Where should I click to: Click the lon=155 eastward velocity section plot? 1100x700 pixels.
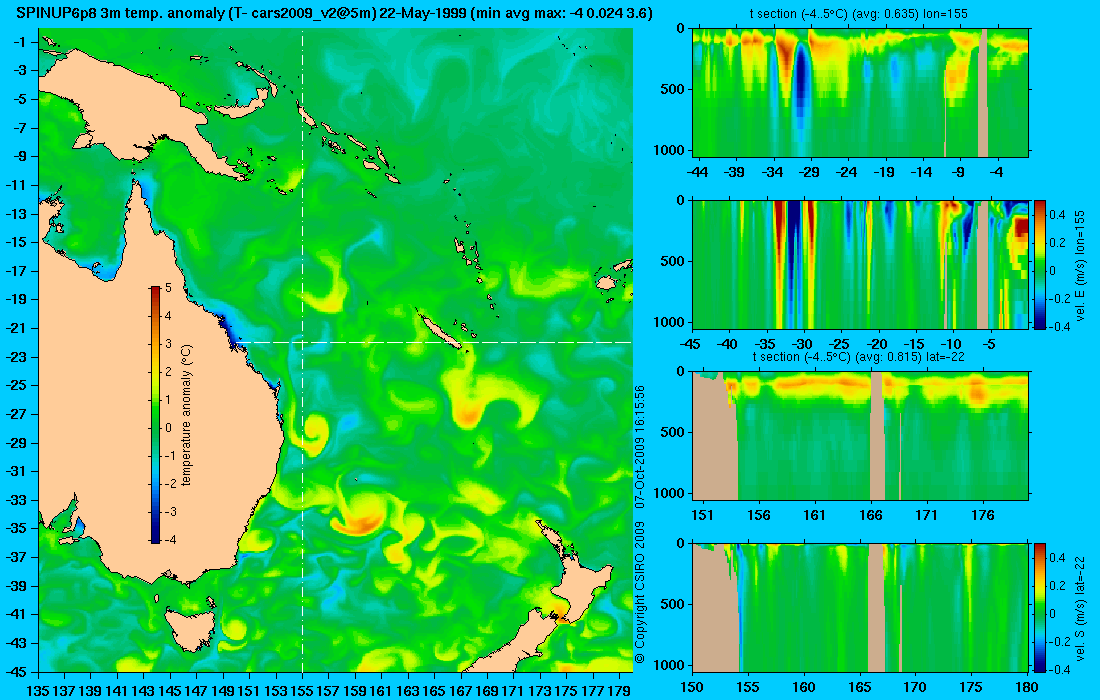point(860,264)
